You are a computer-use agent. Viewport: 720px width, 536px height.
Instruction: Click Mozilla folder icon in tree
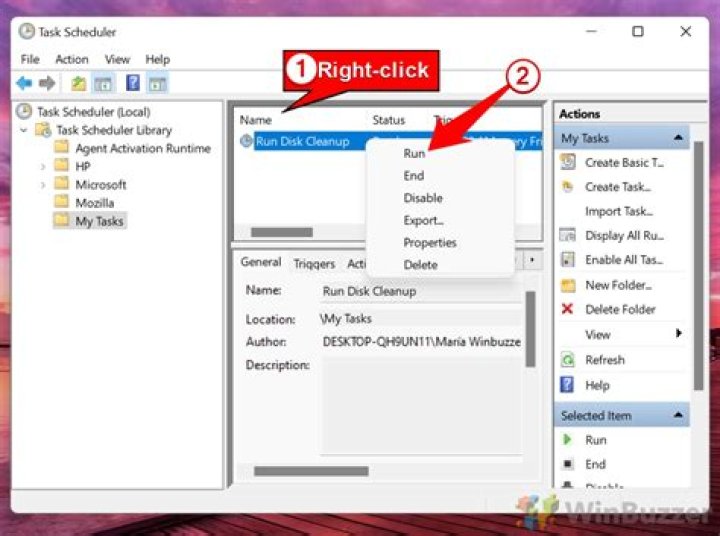[62, 202]
